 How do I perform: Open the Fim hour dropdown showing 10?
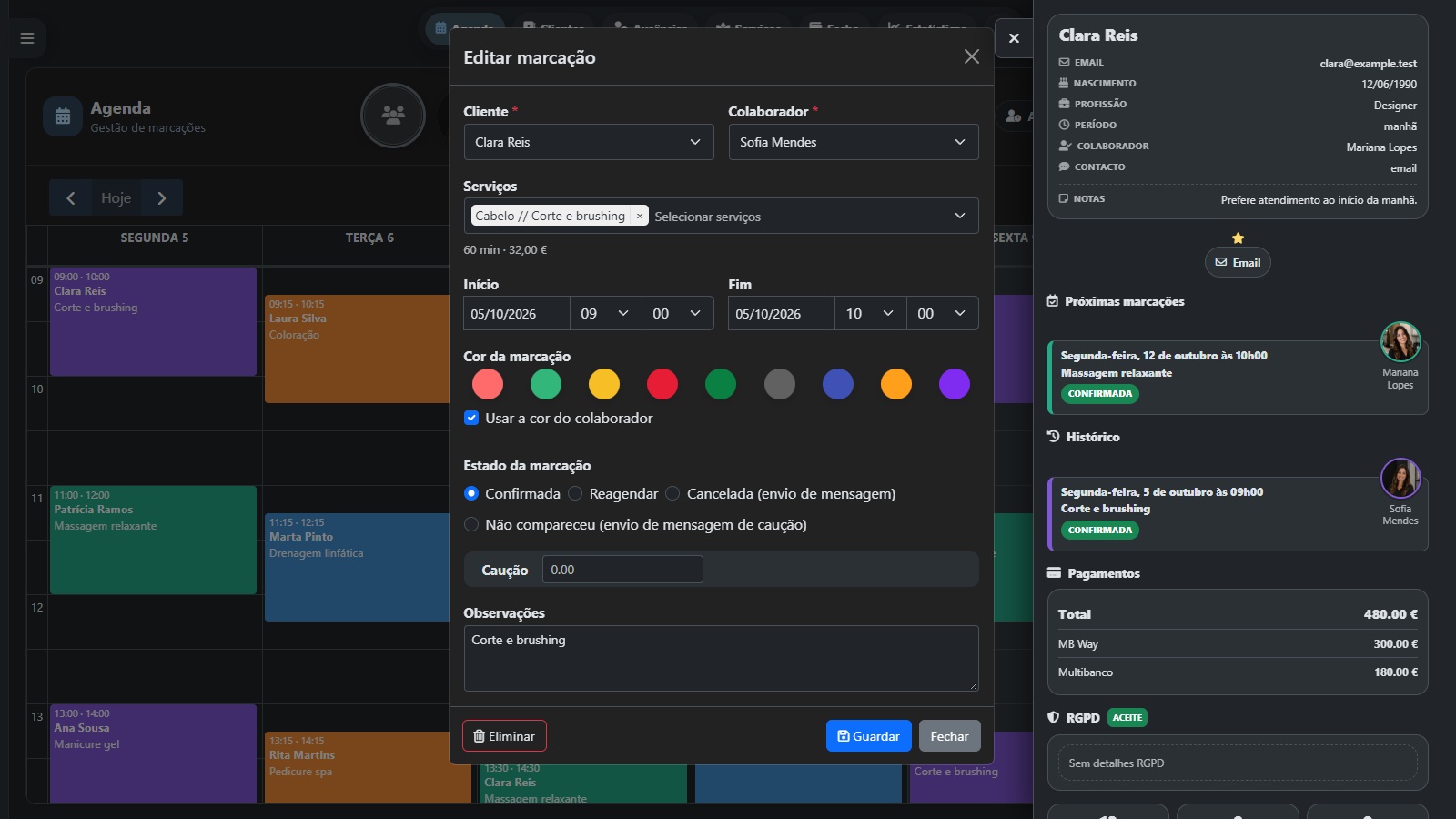[870, 313]
